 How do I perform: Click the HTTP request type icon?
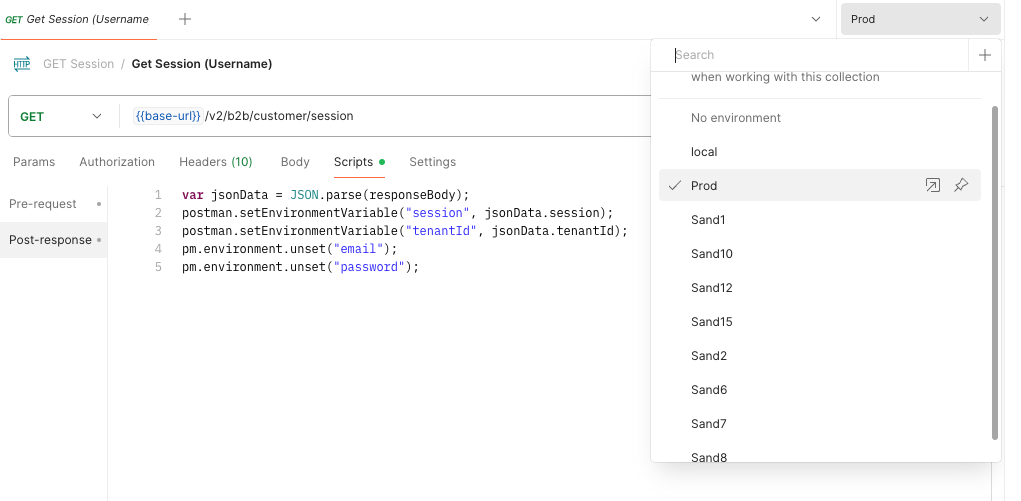click(21, 64)
